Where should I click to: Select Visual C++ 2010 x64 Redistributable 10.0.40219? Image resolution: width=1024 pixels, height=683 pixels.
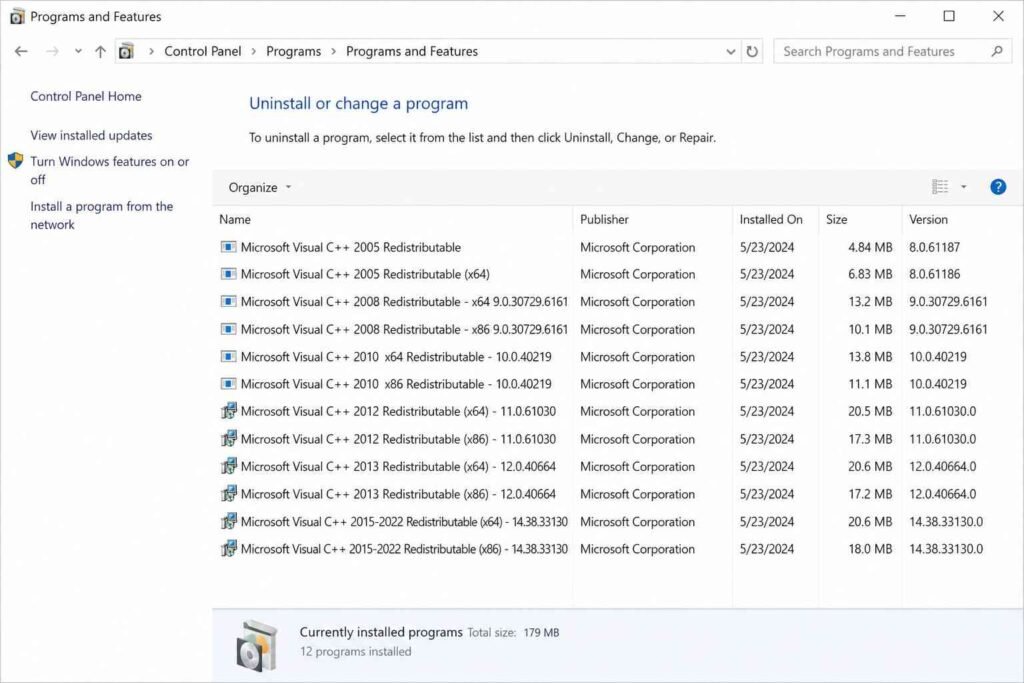coord(396,357)
